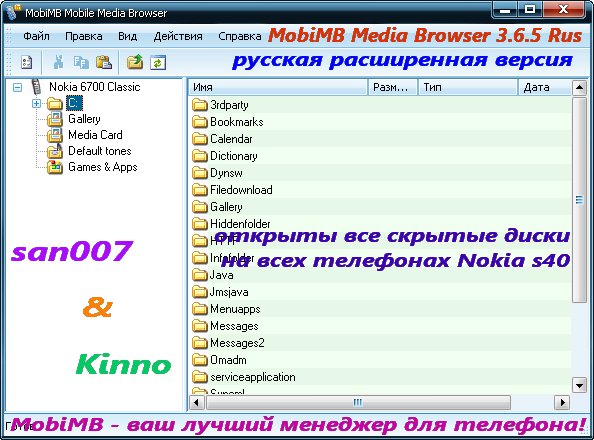Maximize the MobiMB window

point(530,9)
